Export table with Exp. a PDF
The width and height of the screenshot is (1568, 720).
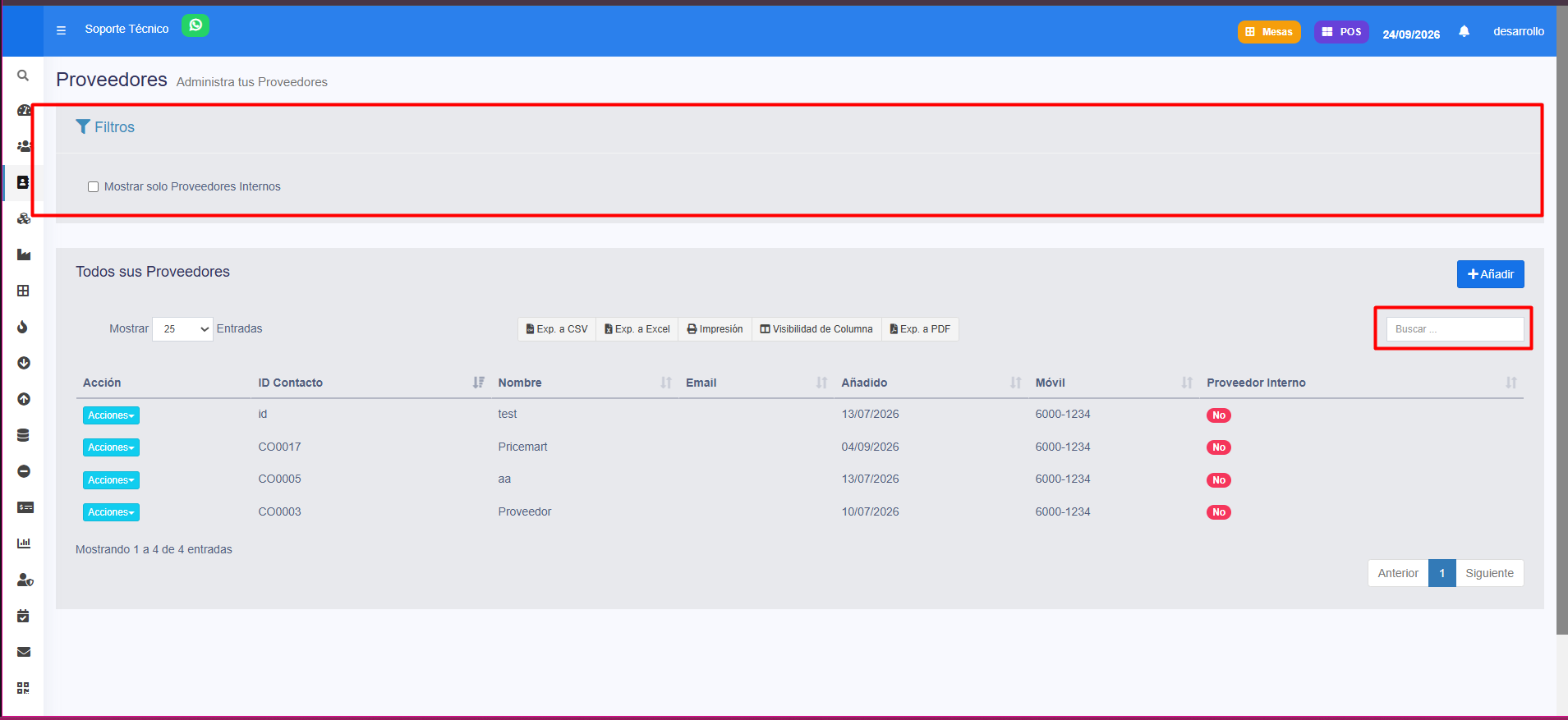pos(920,329)
